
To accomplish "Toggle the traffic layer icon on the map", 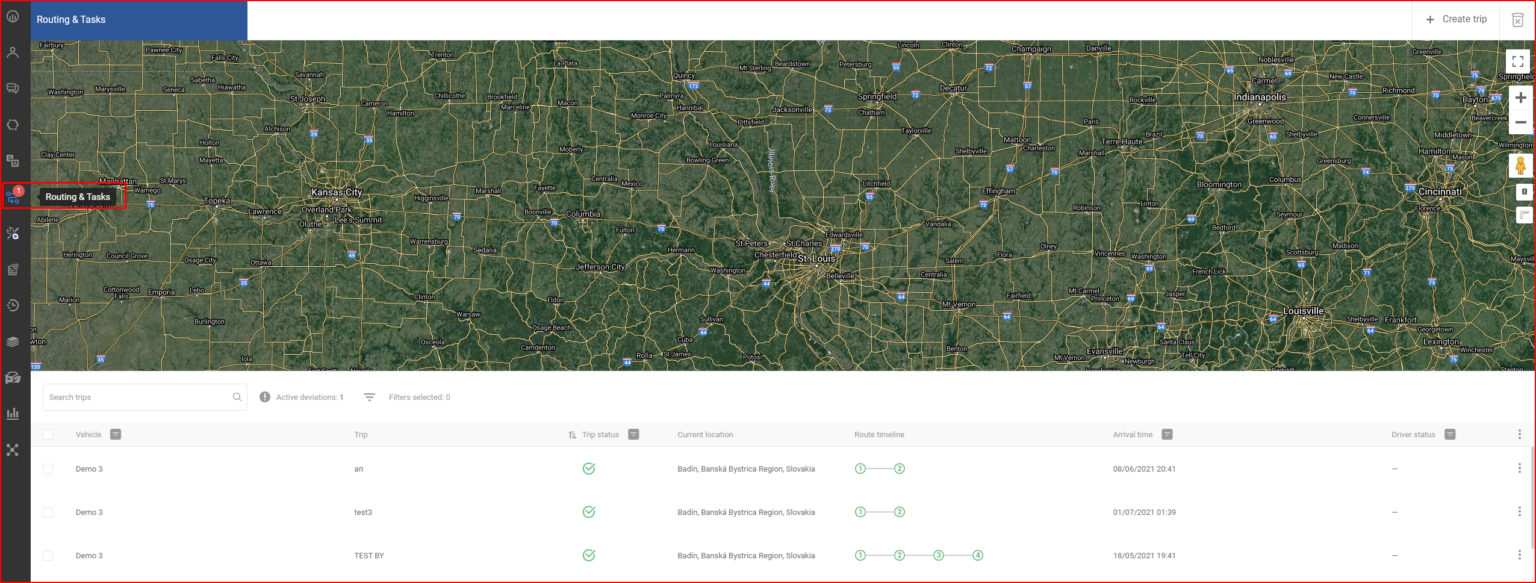I will tap(1522, 192).
